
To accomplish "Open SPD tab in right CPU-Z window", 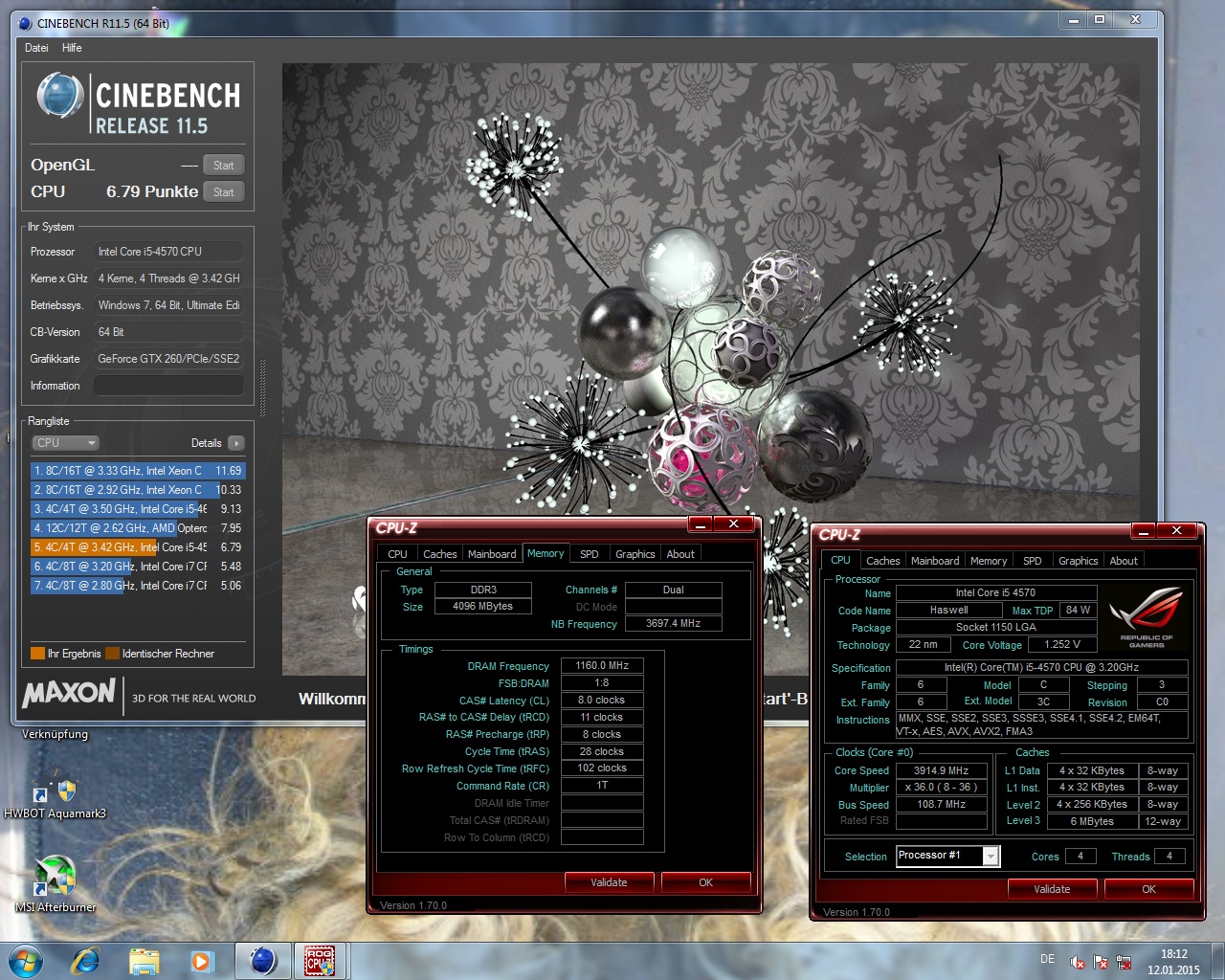I will point(1033,561).
